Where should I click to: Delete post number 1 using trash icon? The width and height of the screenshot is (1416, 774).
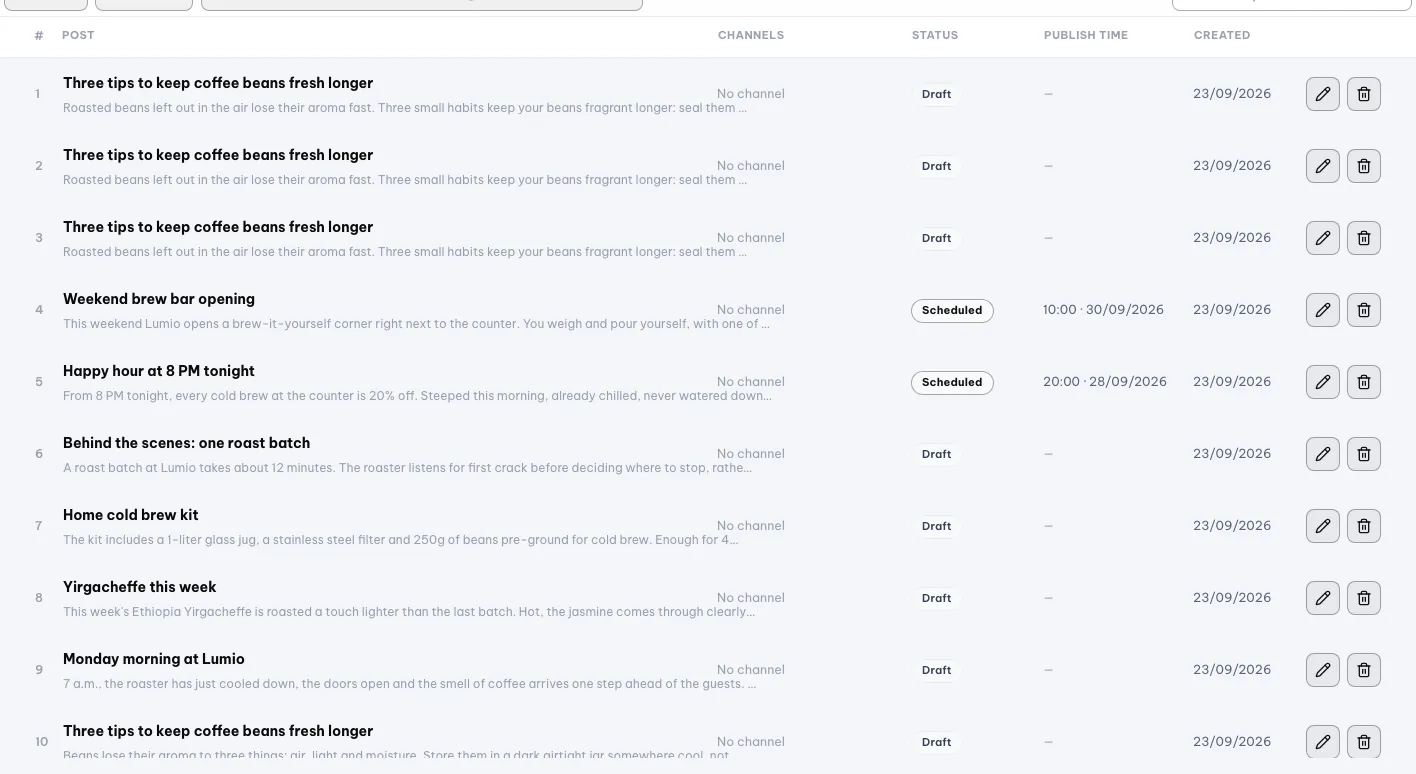pos(1364,94)
